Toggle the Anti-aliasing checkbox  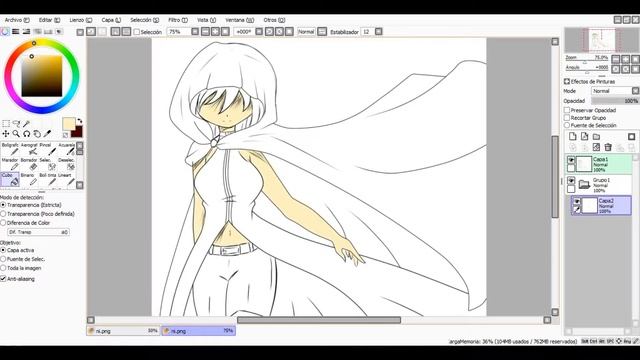(x=3, y=279)
